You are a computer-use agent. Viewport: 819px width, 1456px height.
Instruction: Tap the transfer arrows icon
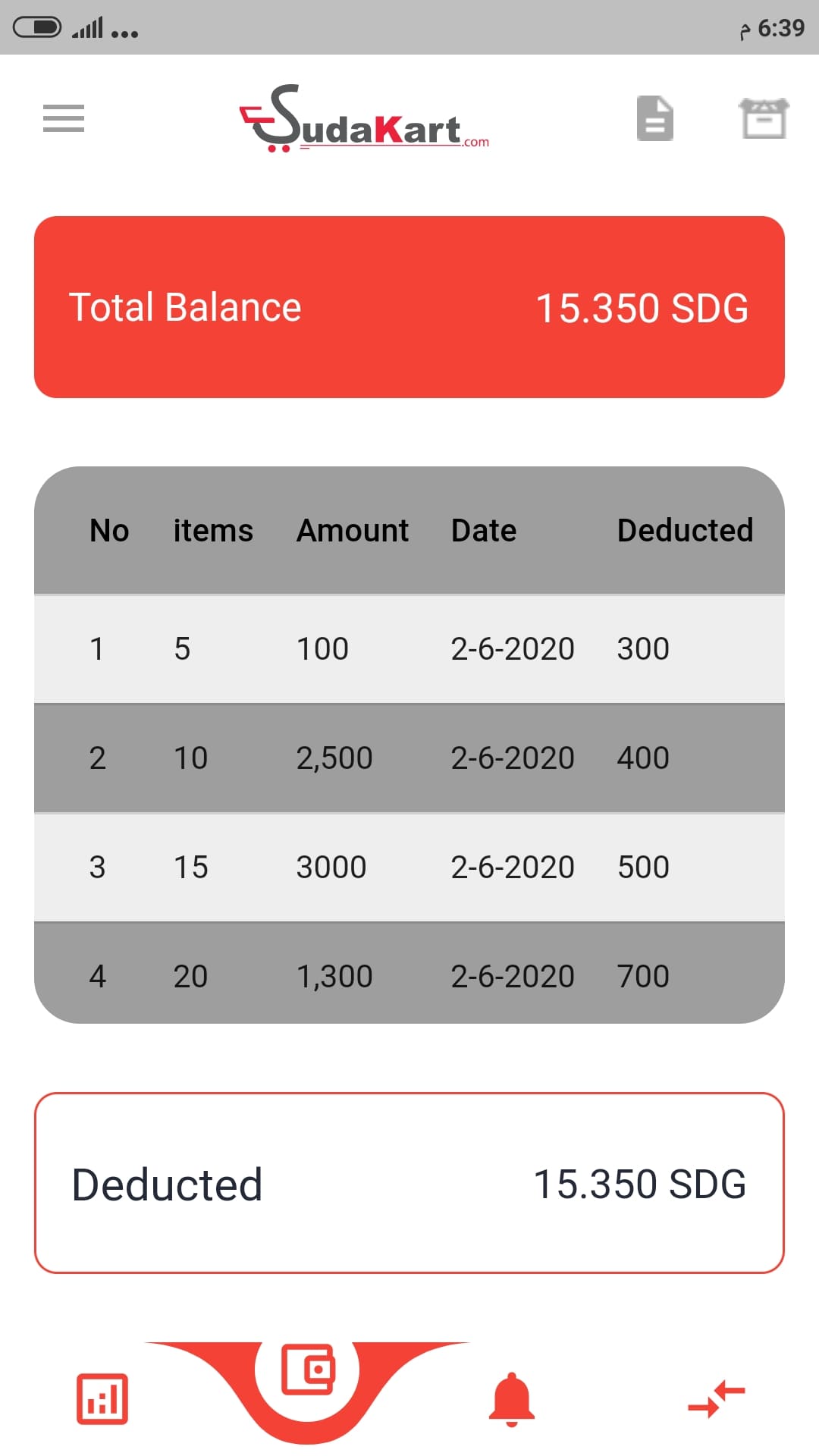coord(717,1398)
